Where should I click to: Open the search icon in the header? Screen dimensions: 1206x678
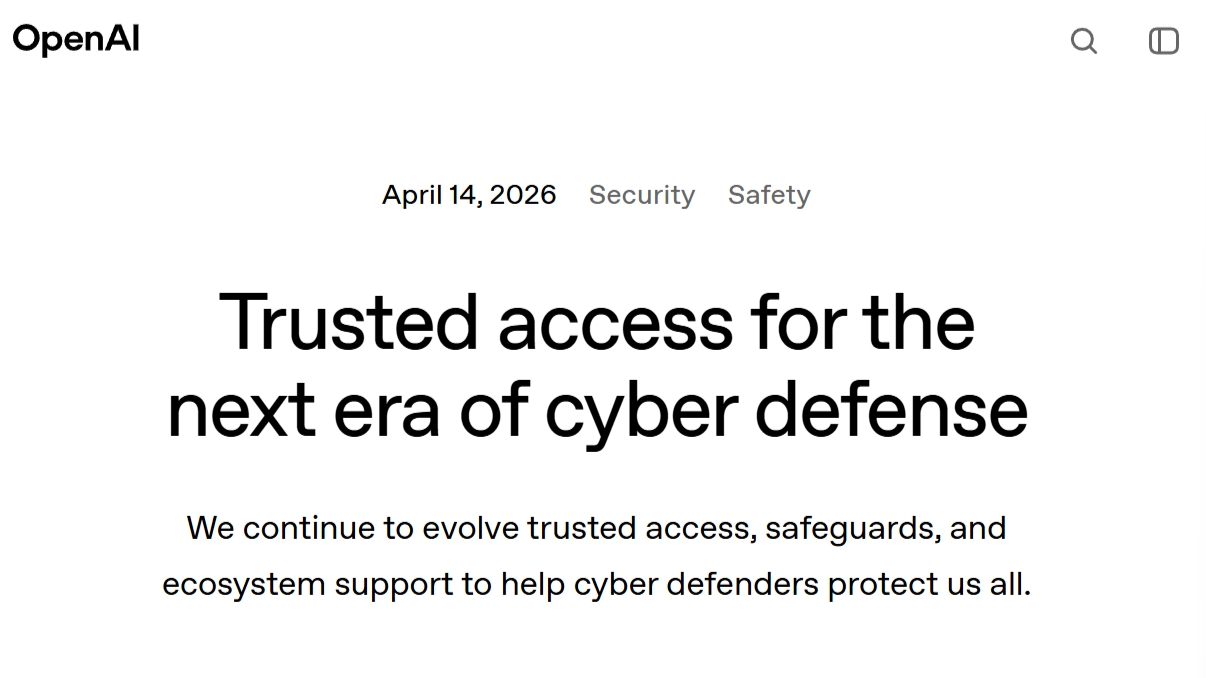1084,41
